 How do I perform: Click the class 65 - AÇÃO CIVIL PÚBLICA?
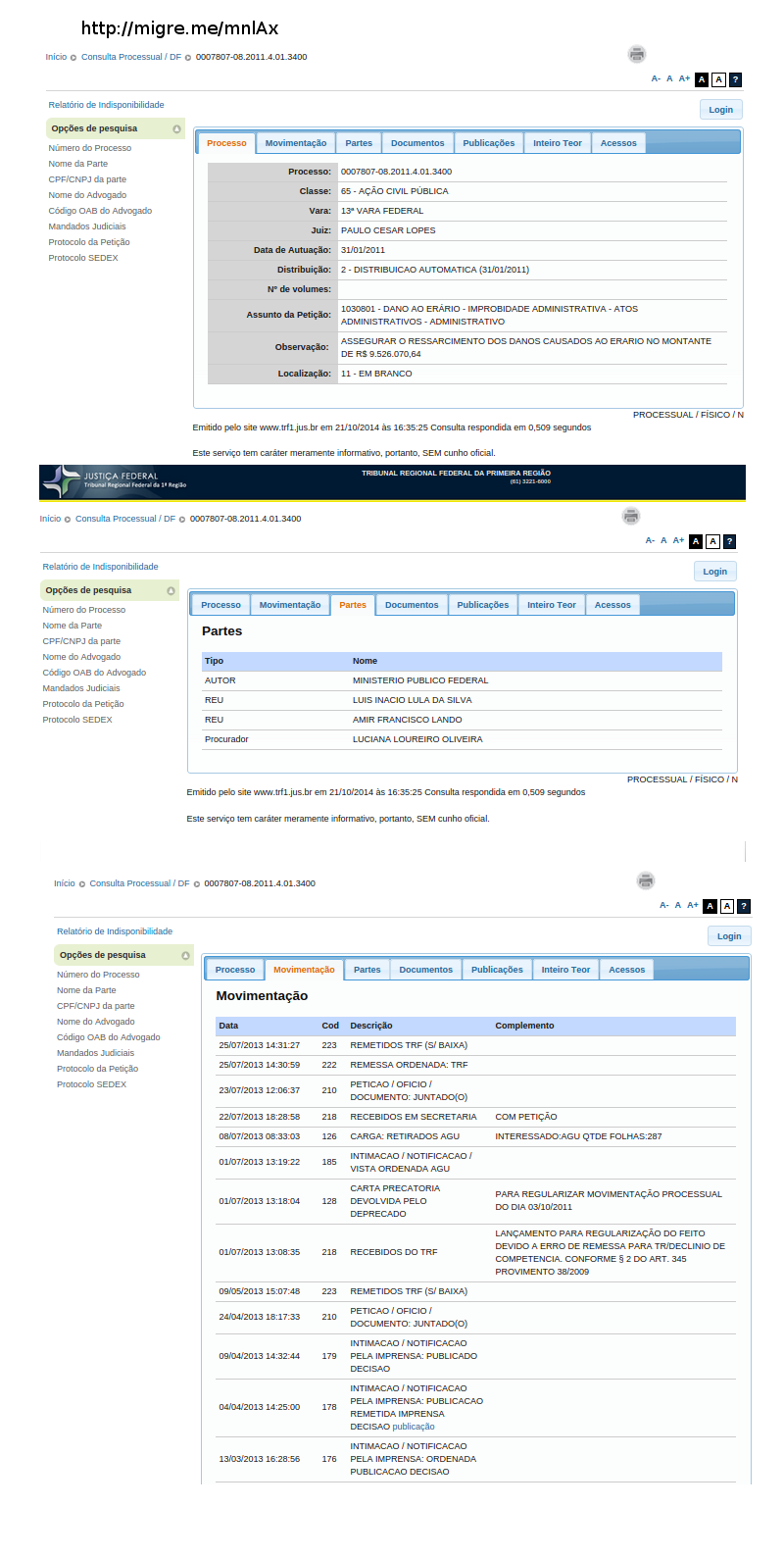[395, 191]
